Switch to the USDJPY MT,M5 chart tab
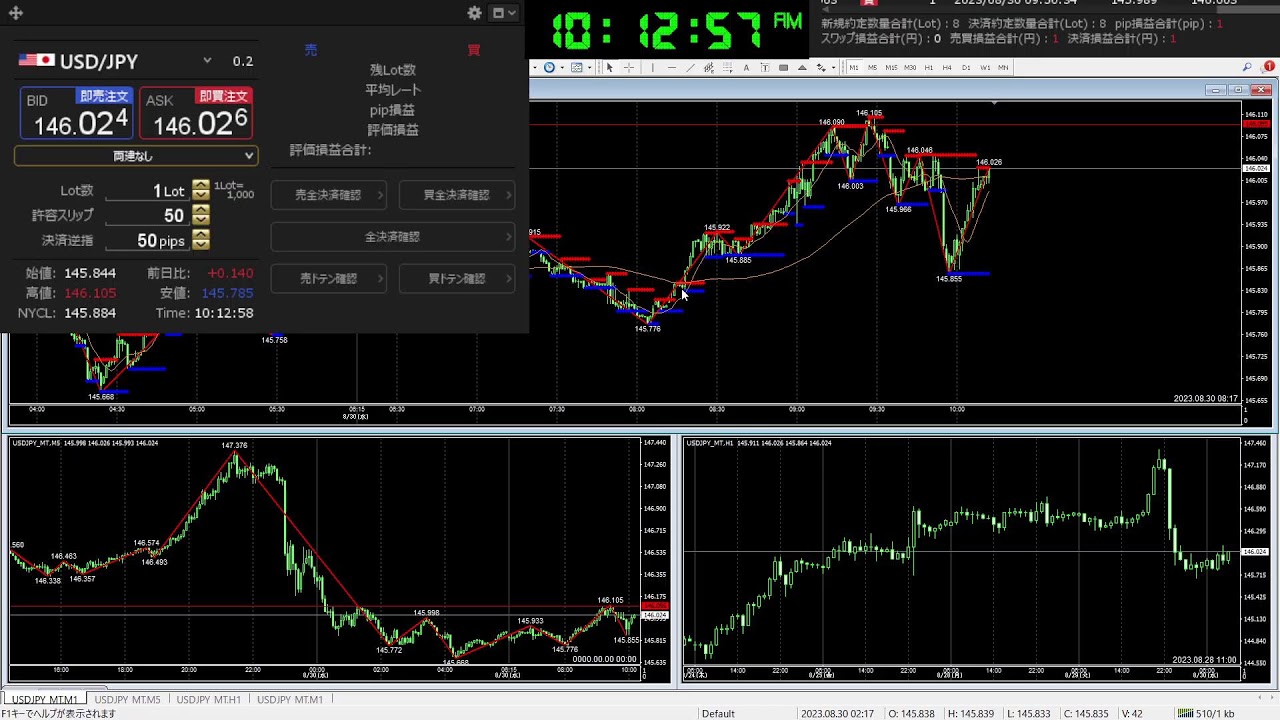The width and height of the screenshot is (1280, 720). (x=127, y=700)
